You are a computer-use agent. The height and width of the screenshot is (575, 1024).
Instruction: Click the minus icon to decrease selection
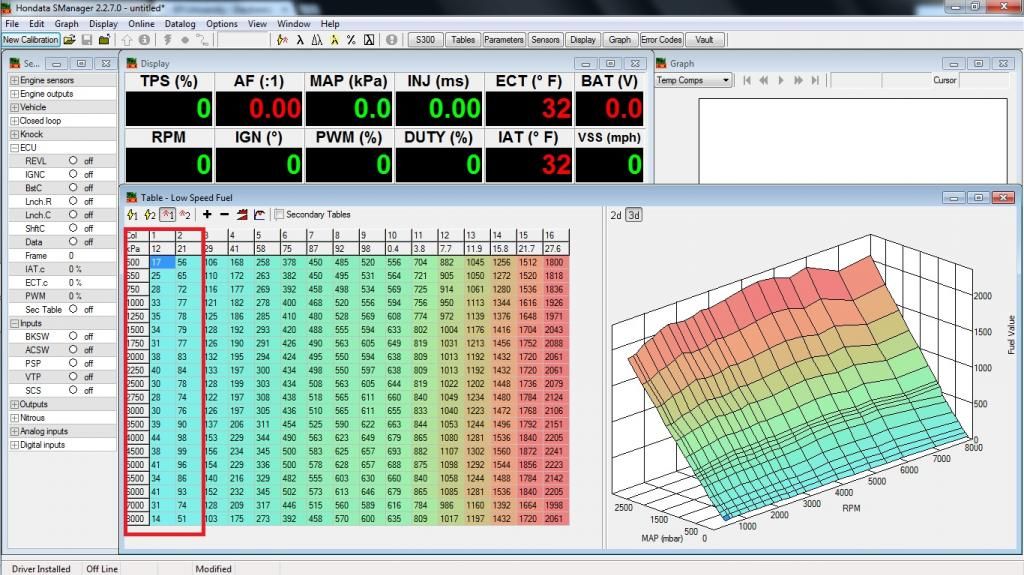pyautogui.click(x=224, y=214)
